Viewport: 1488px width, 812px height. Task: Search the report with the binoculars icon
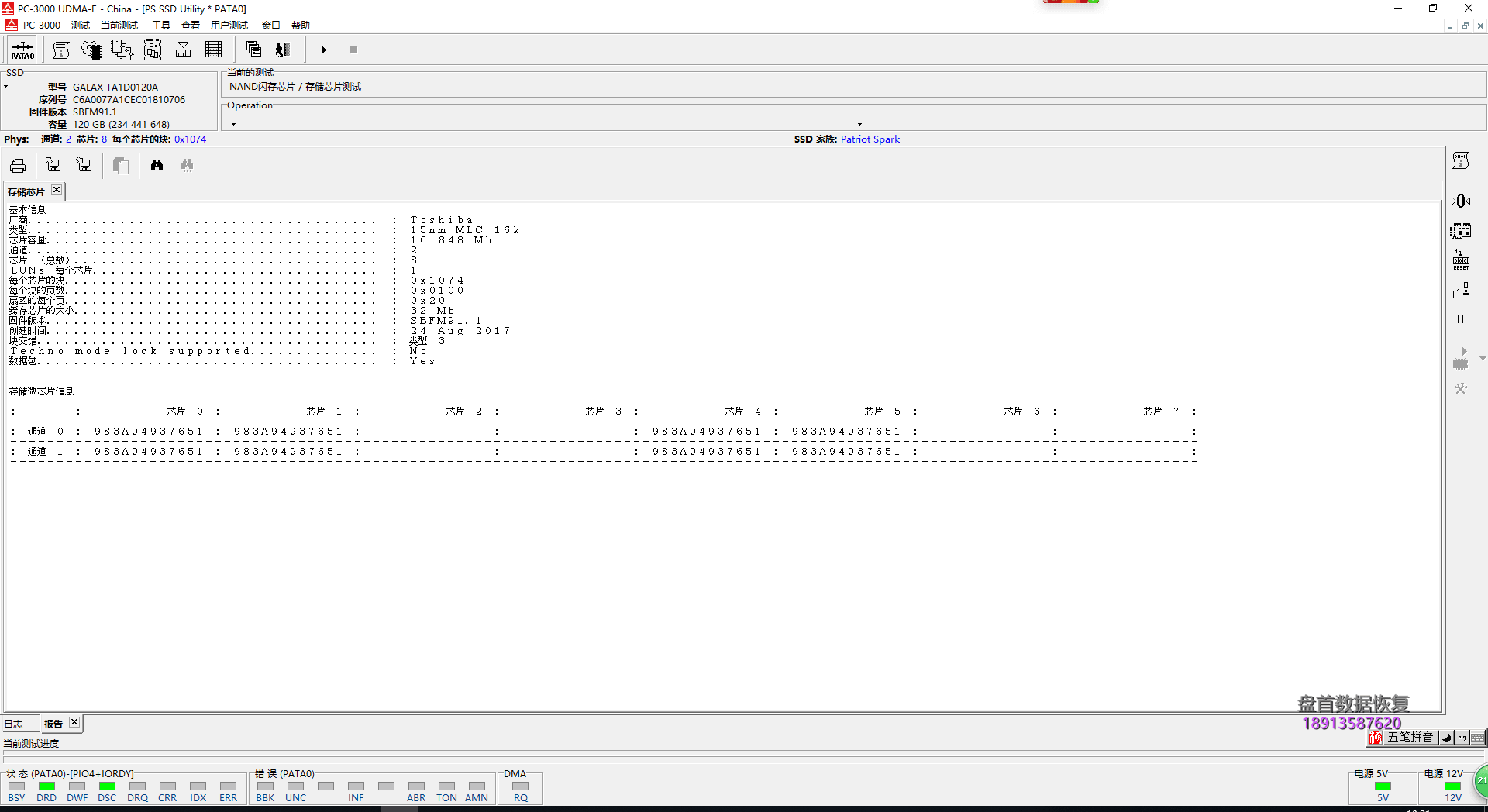[x=157, y=164]
